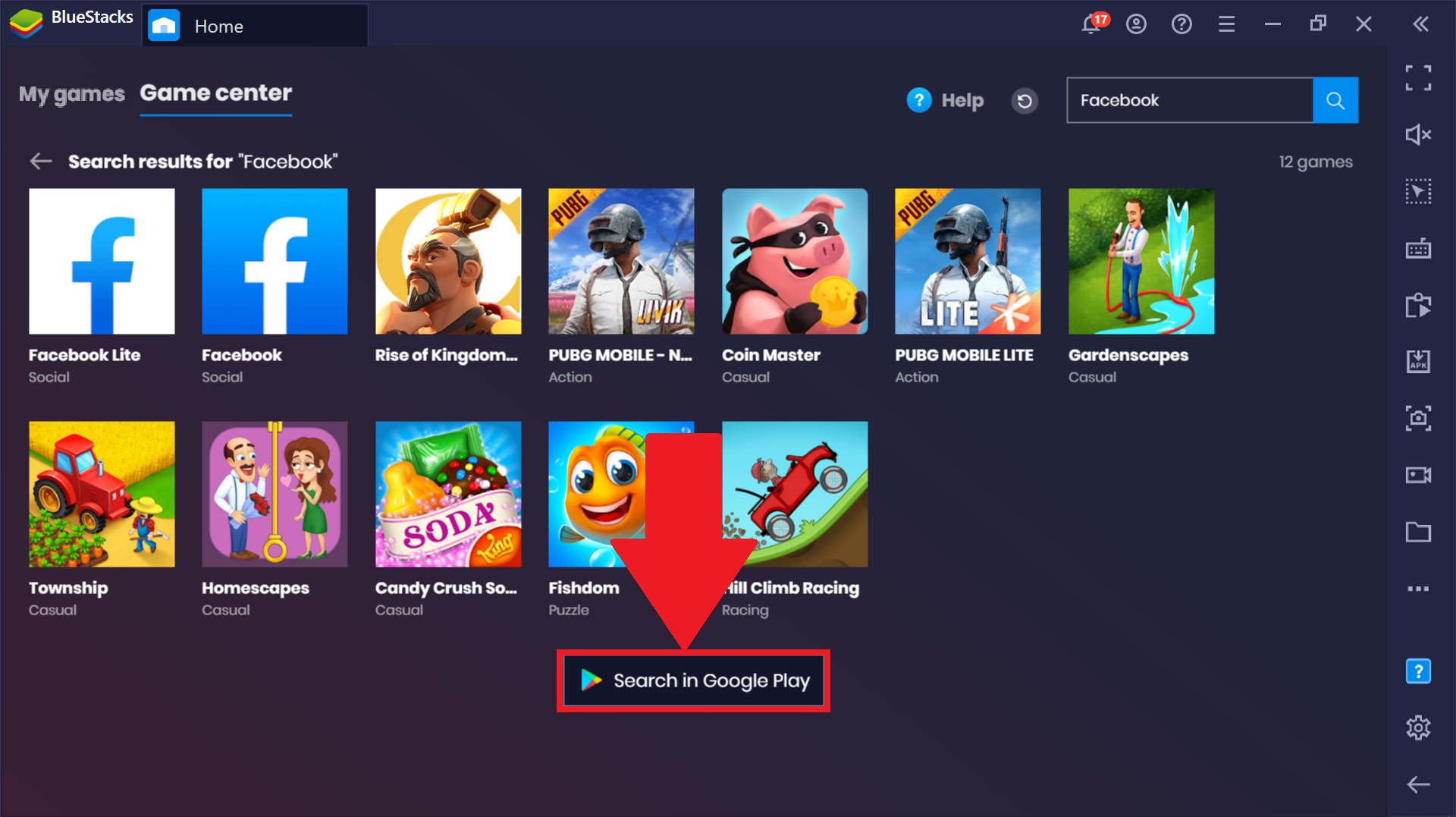1456x817 pixels.
Task: Select the Game center tab
Action: pos(216,93)
